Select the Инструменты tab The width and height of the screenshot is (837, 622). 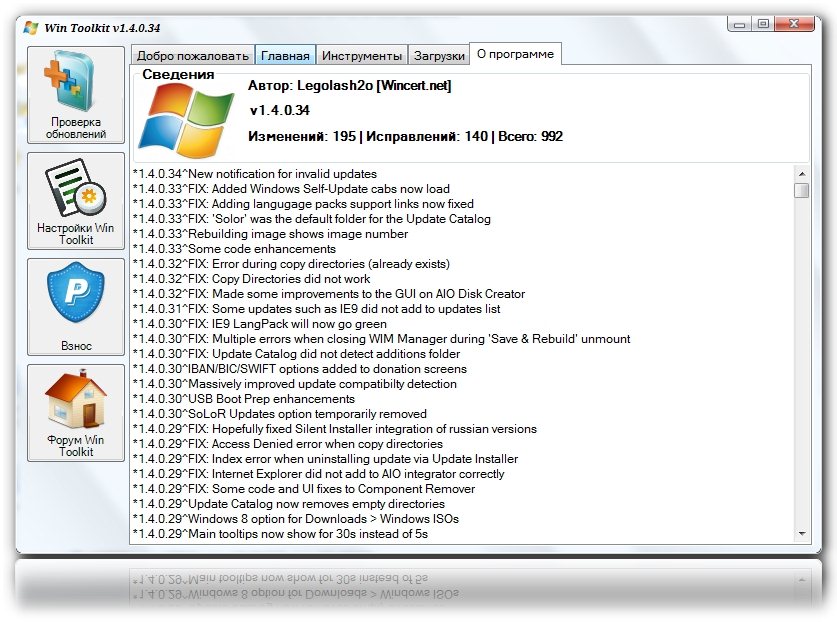(x=362, y=56)
